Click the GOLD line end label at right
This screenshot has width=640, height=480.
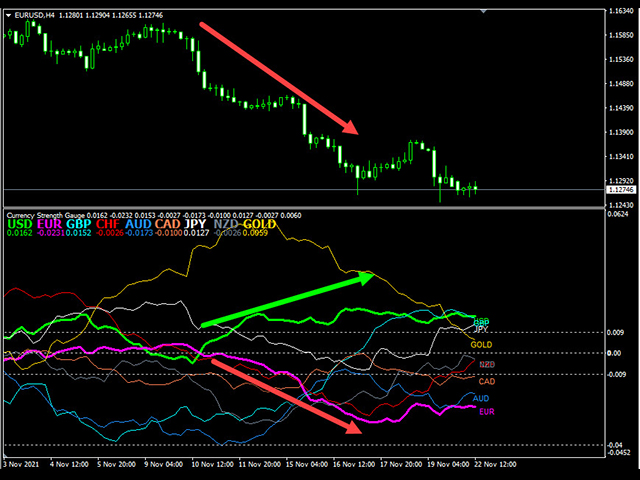pos(483,344)
